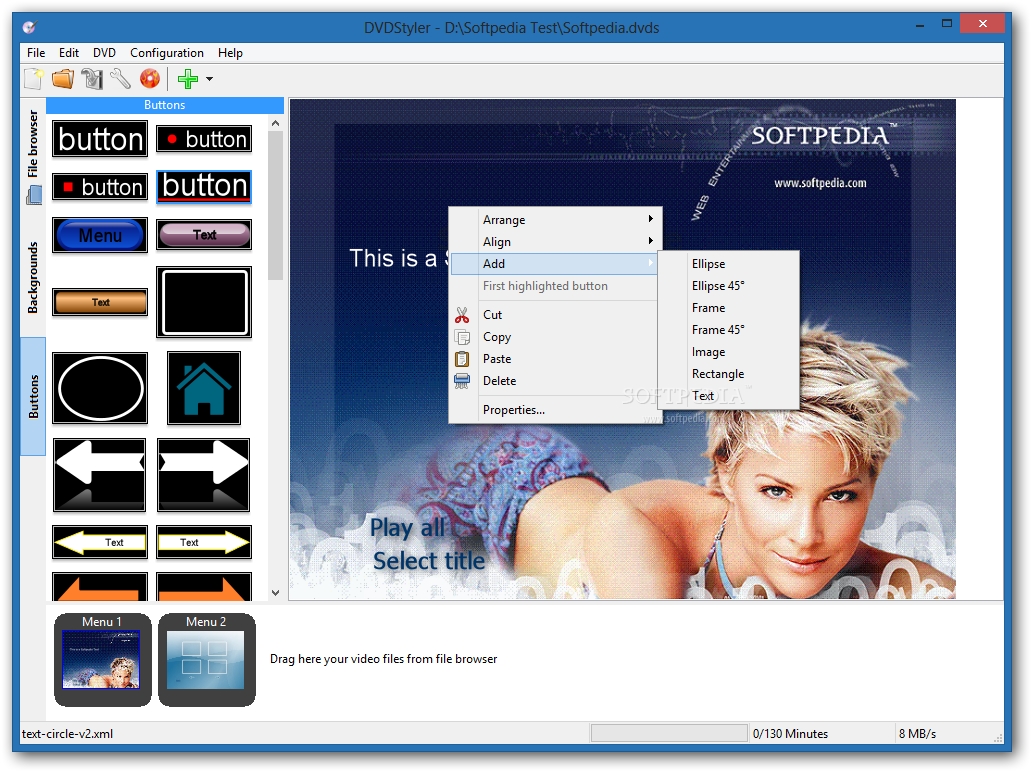Click the 8 MB/s status bar entry
Screen dimensions: 1032x772
[917, 734]
